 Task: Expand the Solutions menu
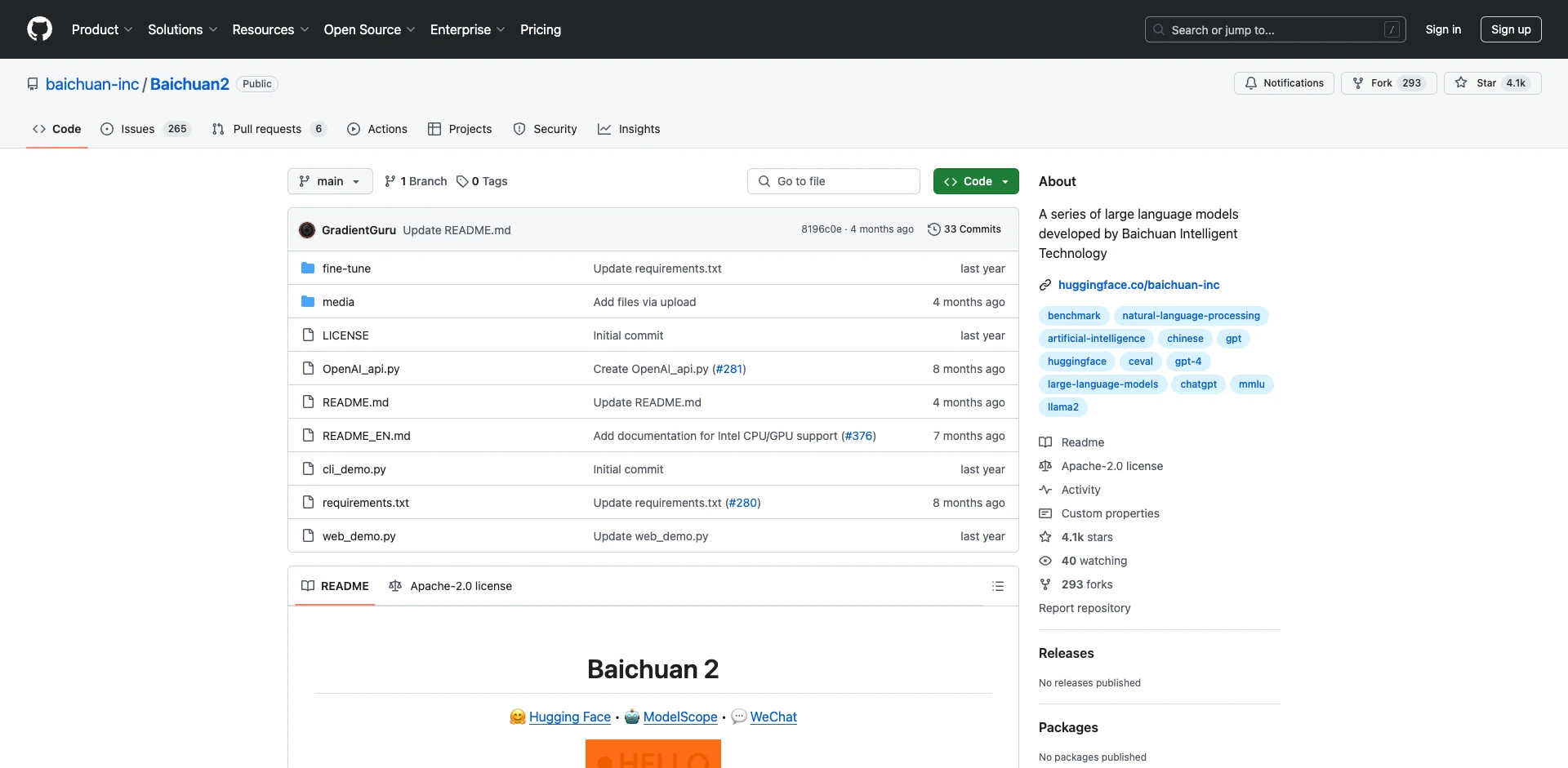[x=183, y=29]
